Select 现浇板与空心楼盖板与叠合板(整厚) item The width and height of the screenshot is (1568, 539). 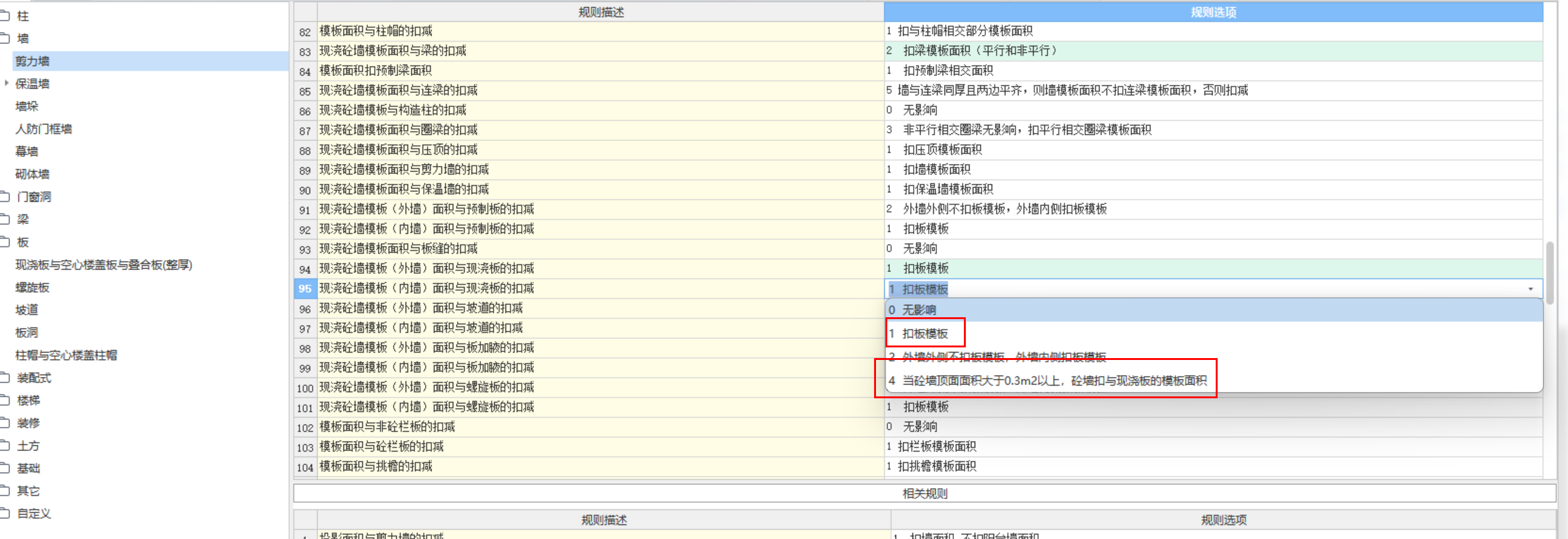[104, 264]
